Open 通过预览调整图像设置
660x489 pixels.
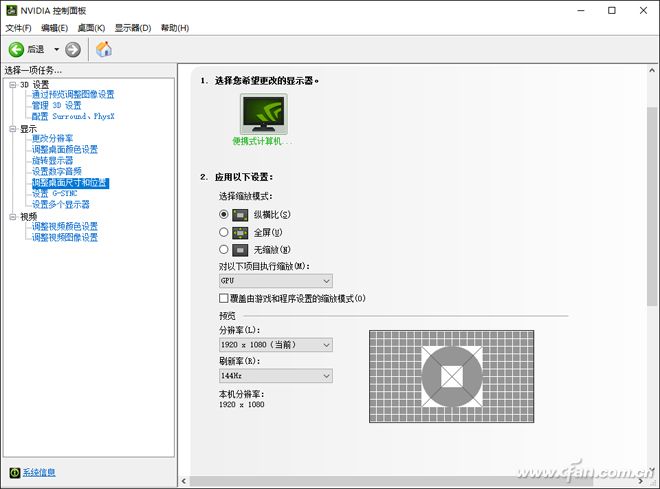73,94
